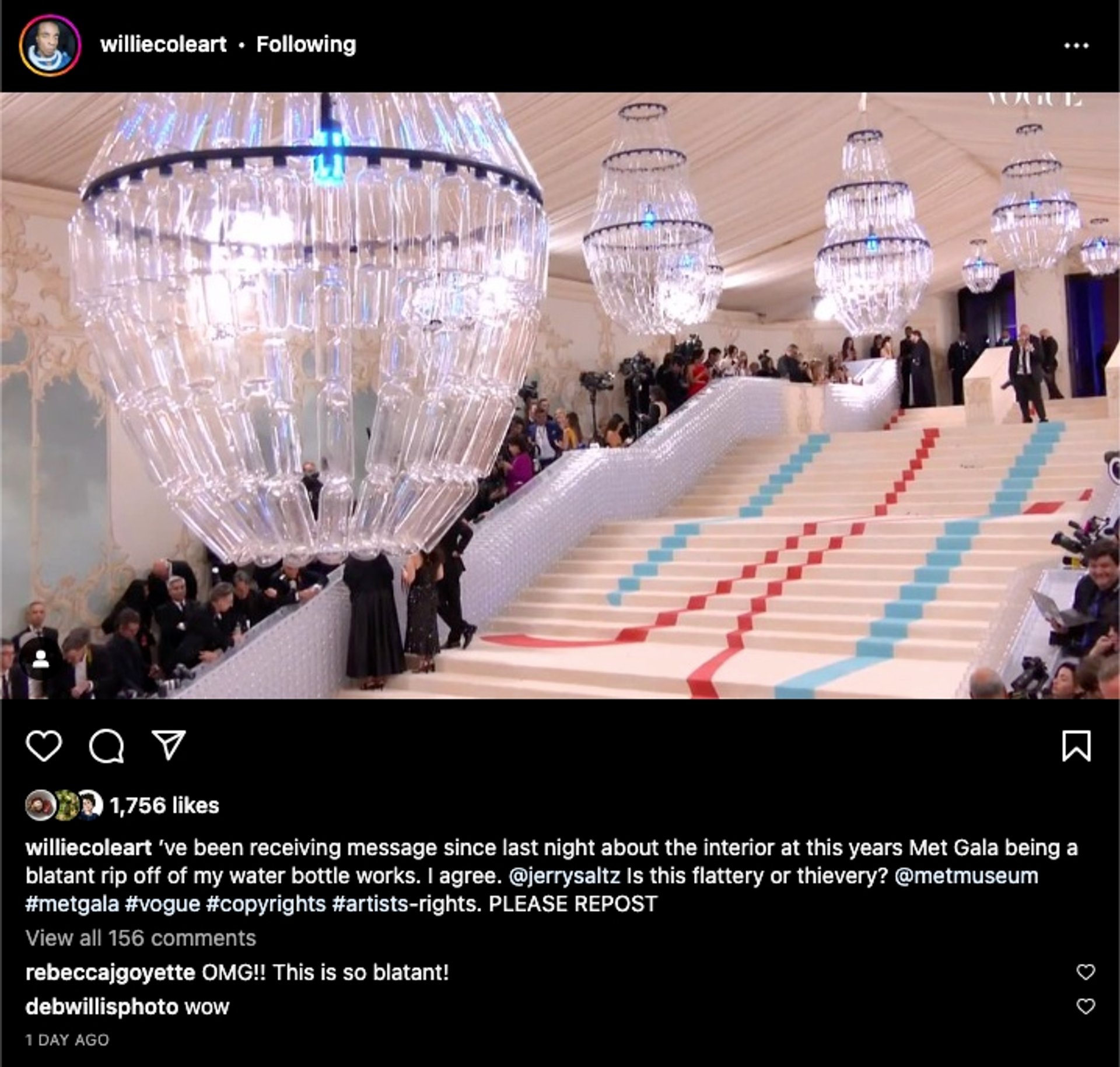This screenshot has height=1067, width=1120.
Task: Open williecoleart profile picture story
Action: pyautogui.click(x=50, y=46)
